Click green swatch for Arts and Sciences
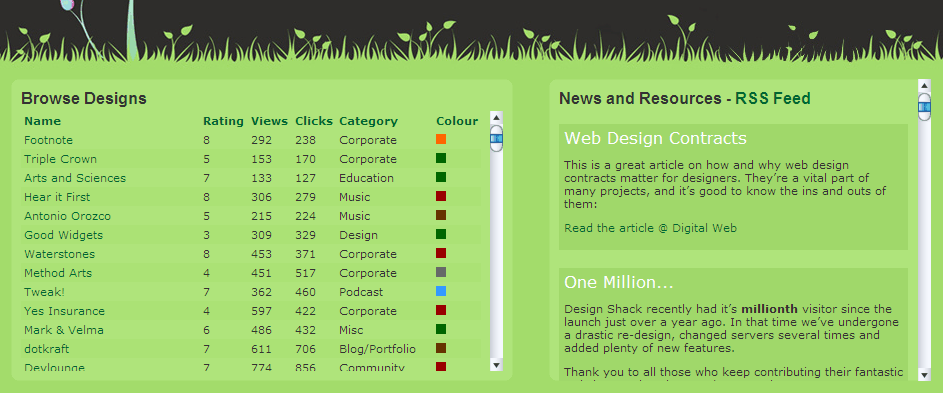This screenshot has width=943, height=393. click(x=441, y=177)
